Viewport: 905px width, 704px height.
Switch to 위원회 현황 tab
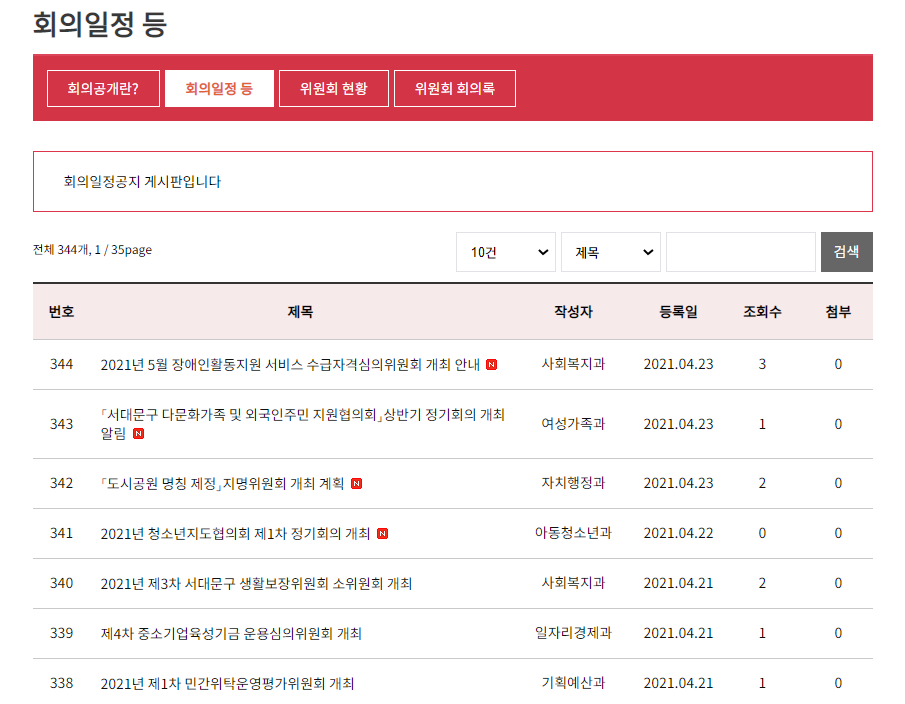click(x=334, y=88)
